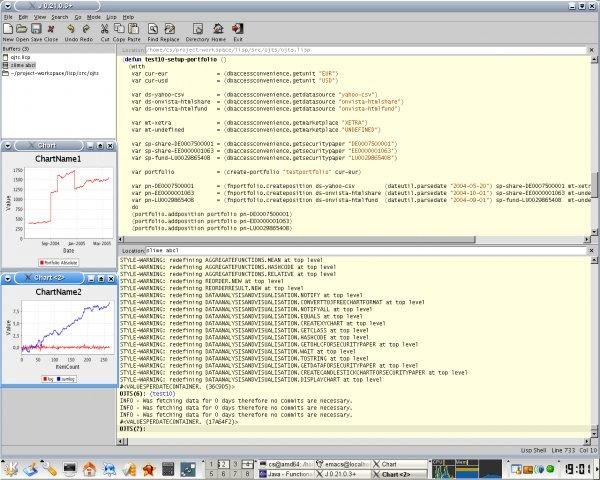Screen dimensions: 600x480
Task: Click the Paste clipboard icon
Action: 133,29
